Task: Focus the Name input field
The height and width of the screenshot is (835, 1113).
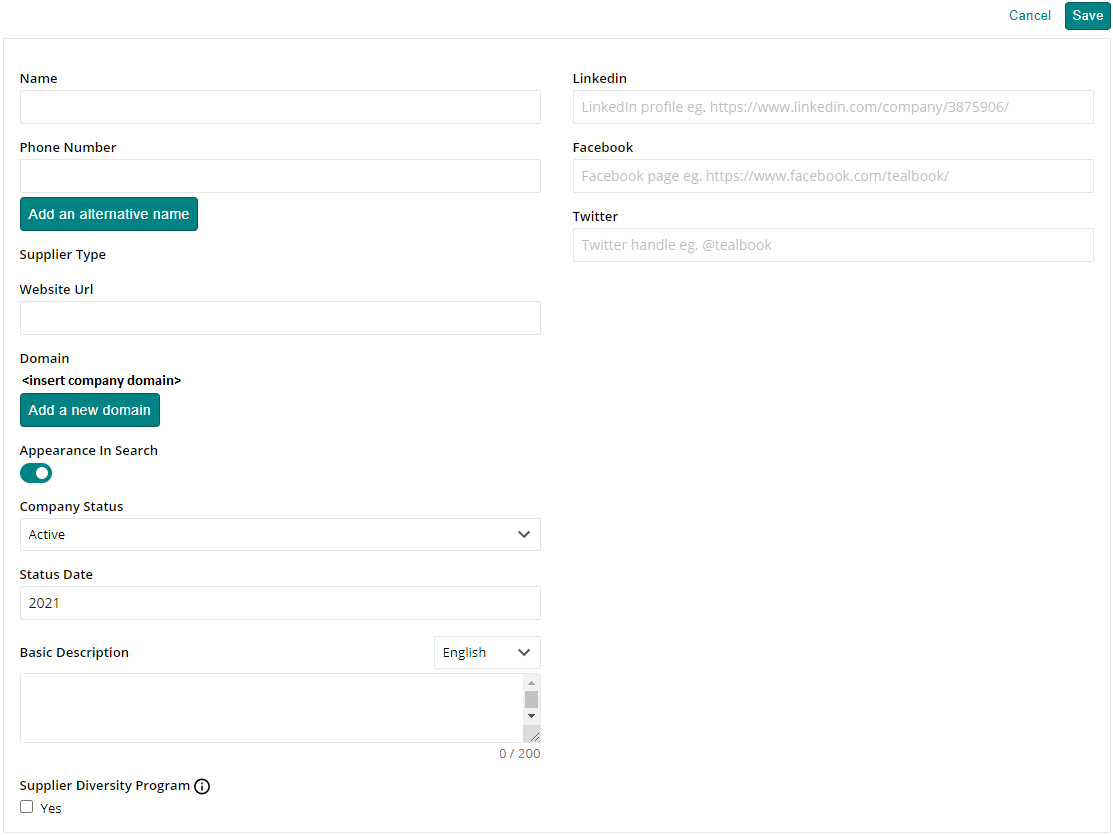Action: tap(280, 107)
